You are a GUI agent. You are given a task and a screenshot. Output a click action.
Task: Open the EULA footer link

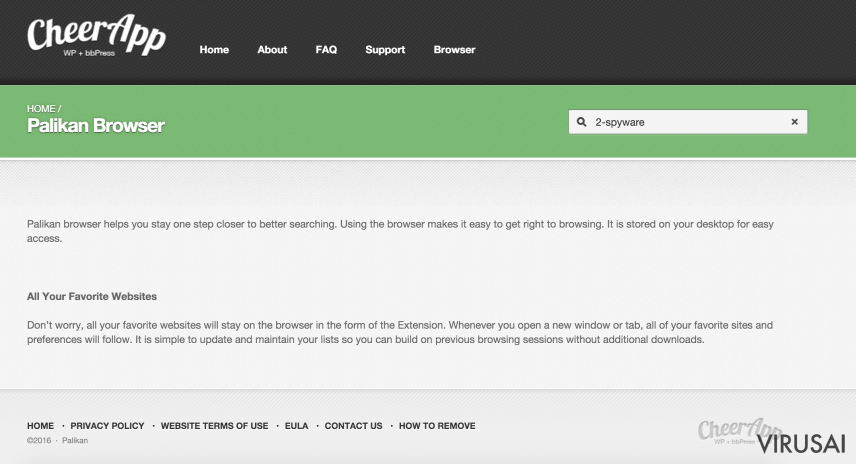click(x=296, y=426)
